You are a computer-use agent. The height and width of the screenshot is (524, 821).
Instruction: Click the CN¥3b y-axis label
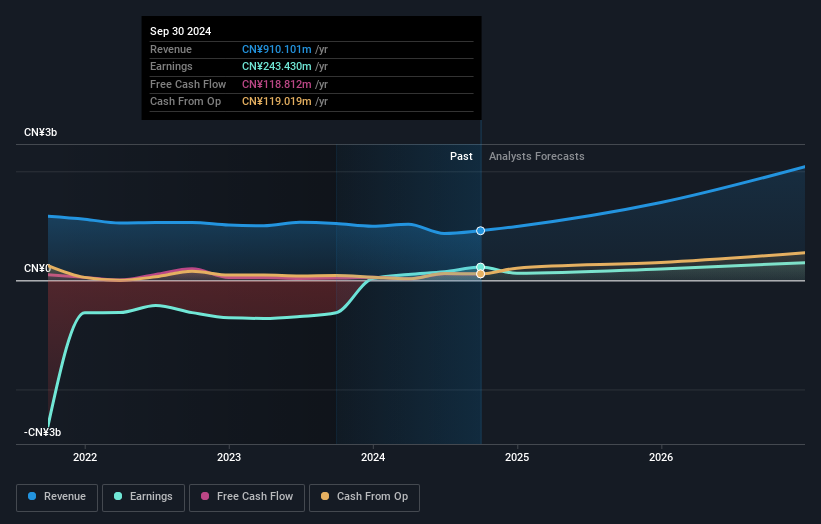[41, 133]
